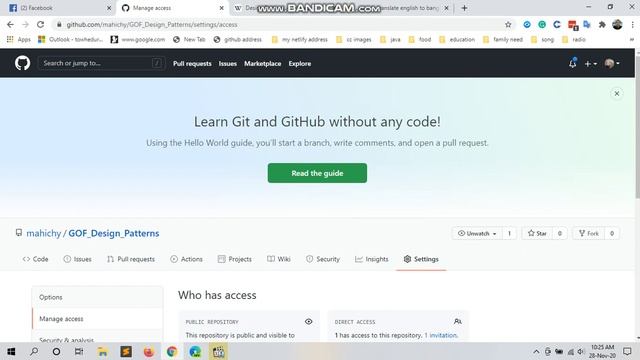Open the song bookmarks folder

point(542,40)
